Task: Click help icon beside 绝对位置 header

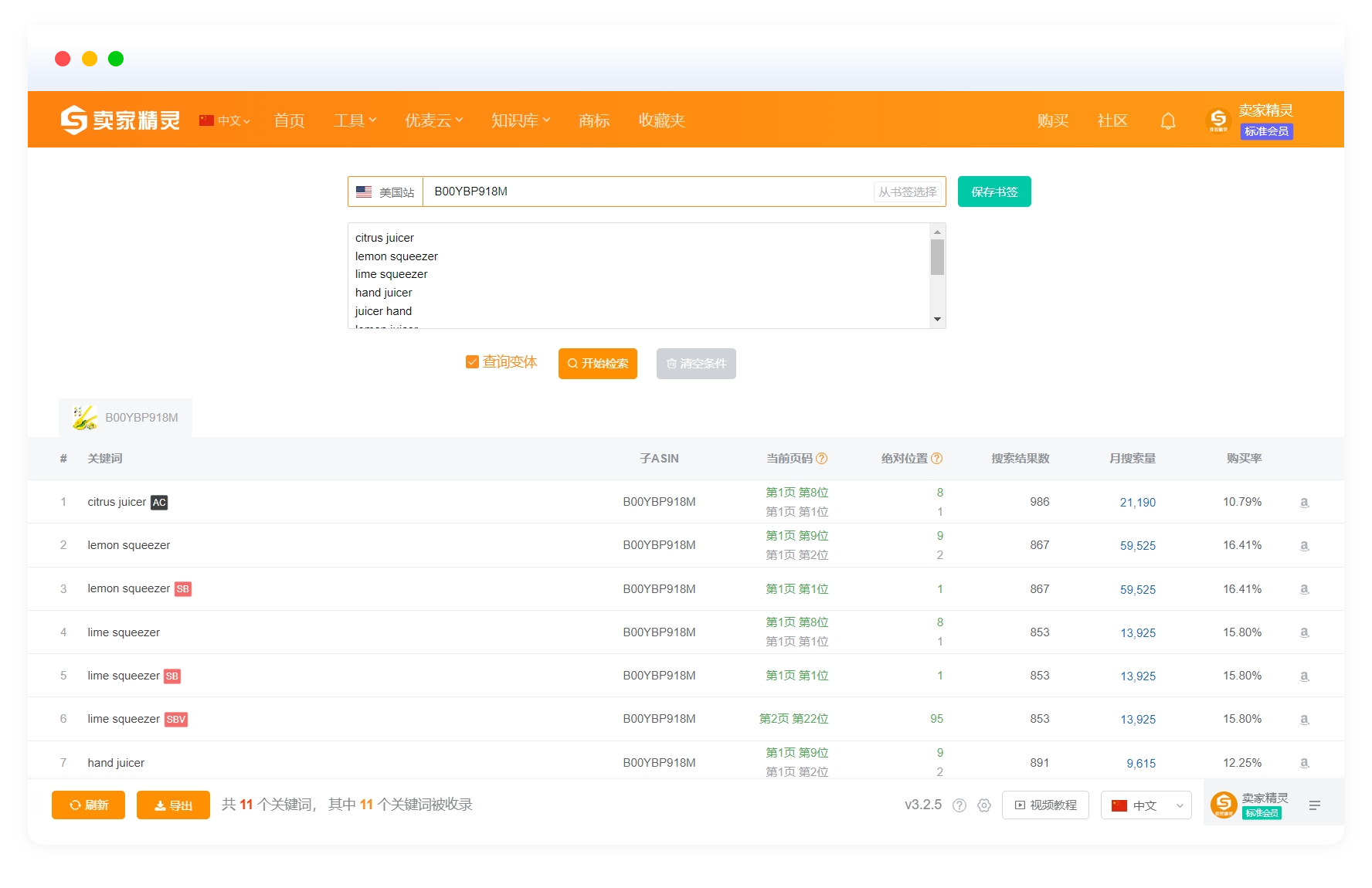Action: pyautogui.click(x=936, y=458)
